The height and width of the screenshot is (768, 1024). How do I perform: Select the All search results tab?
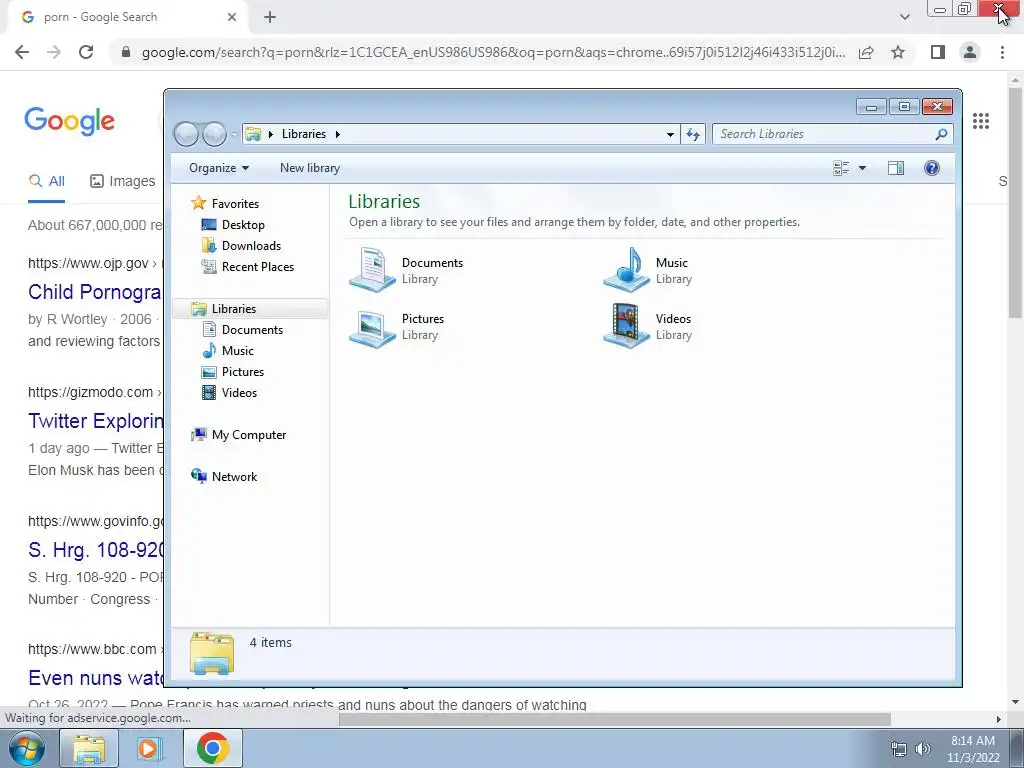click(x=47, y=181)
